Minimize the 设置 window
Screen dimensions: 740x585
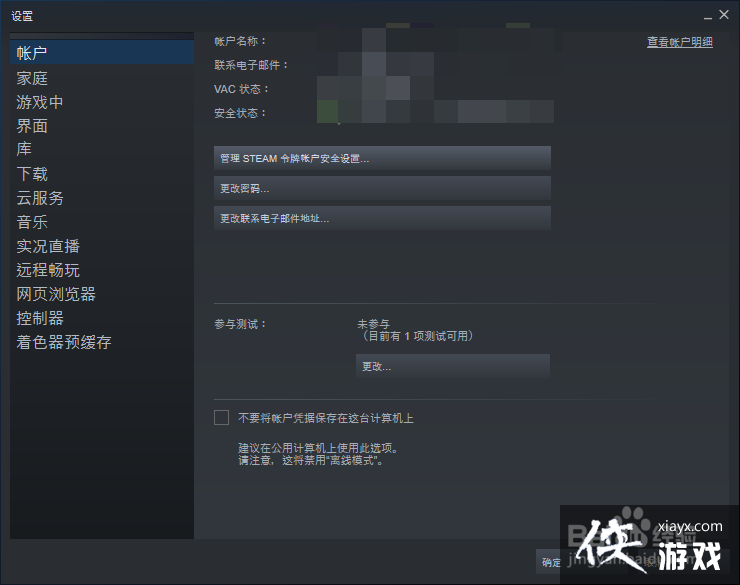tap(707, 16)
